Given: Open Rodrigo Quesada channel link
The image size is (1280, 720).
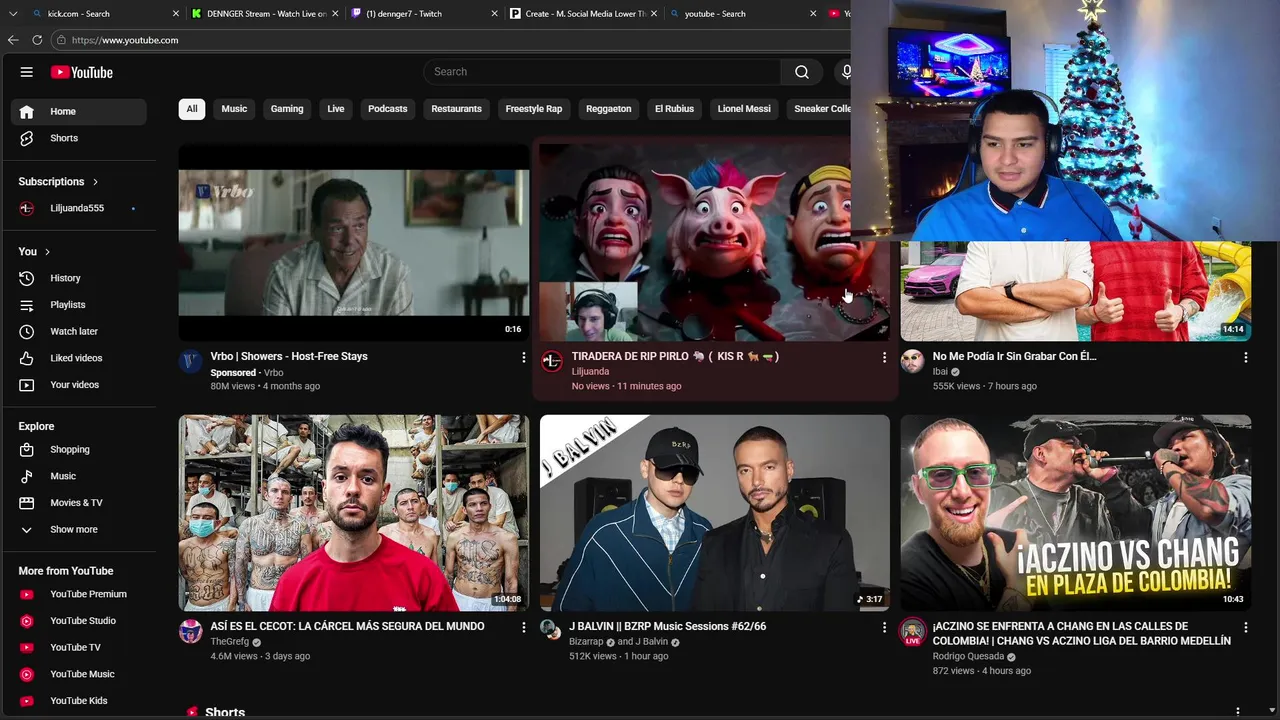Looking at the screenshot, I should pos(968,656).
